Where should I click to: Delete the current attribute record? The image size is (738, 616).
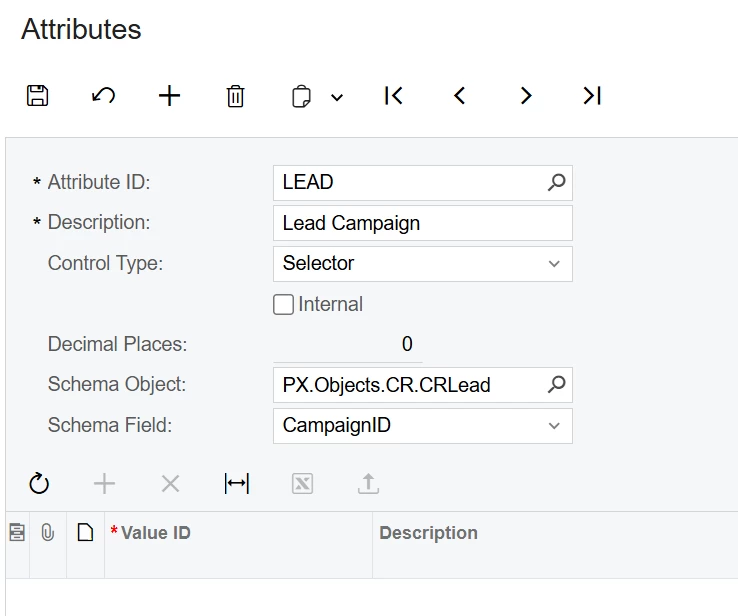click(x=235, y=96)
